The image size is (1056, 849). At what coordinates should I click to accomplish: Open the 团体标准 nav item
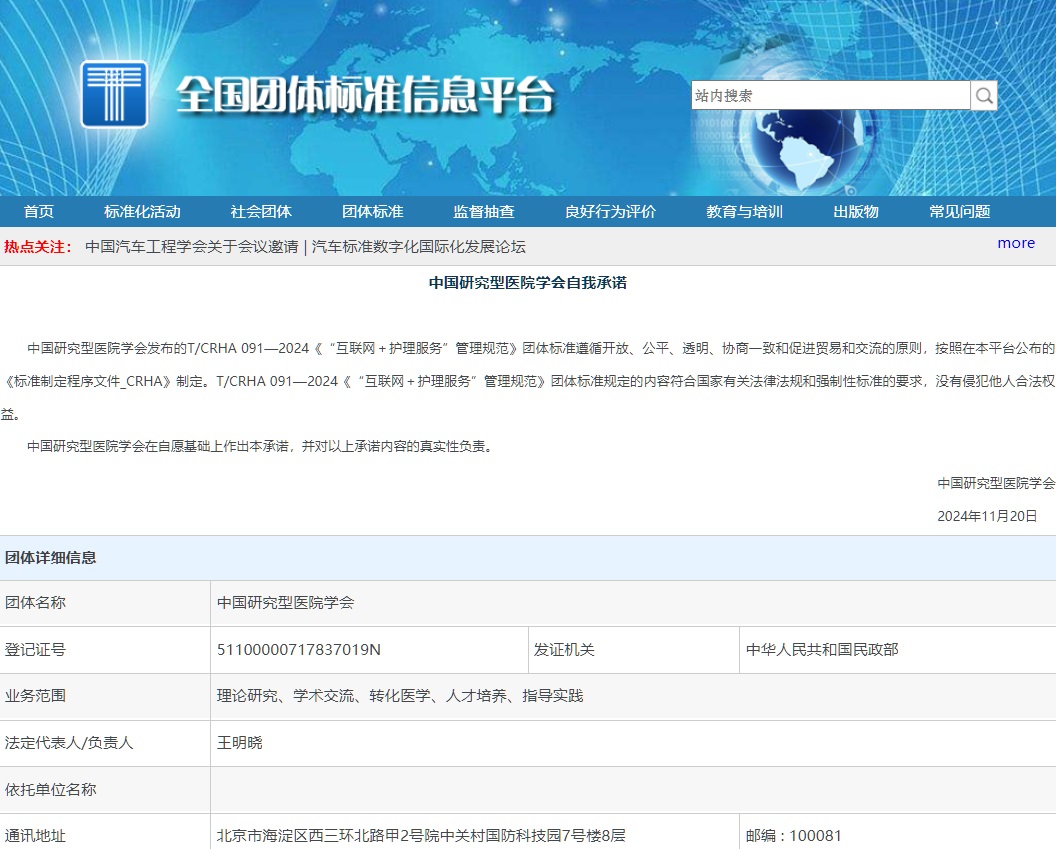(372, 211)
